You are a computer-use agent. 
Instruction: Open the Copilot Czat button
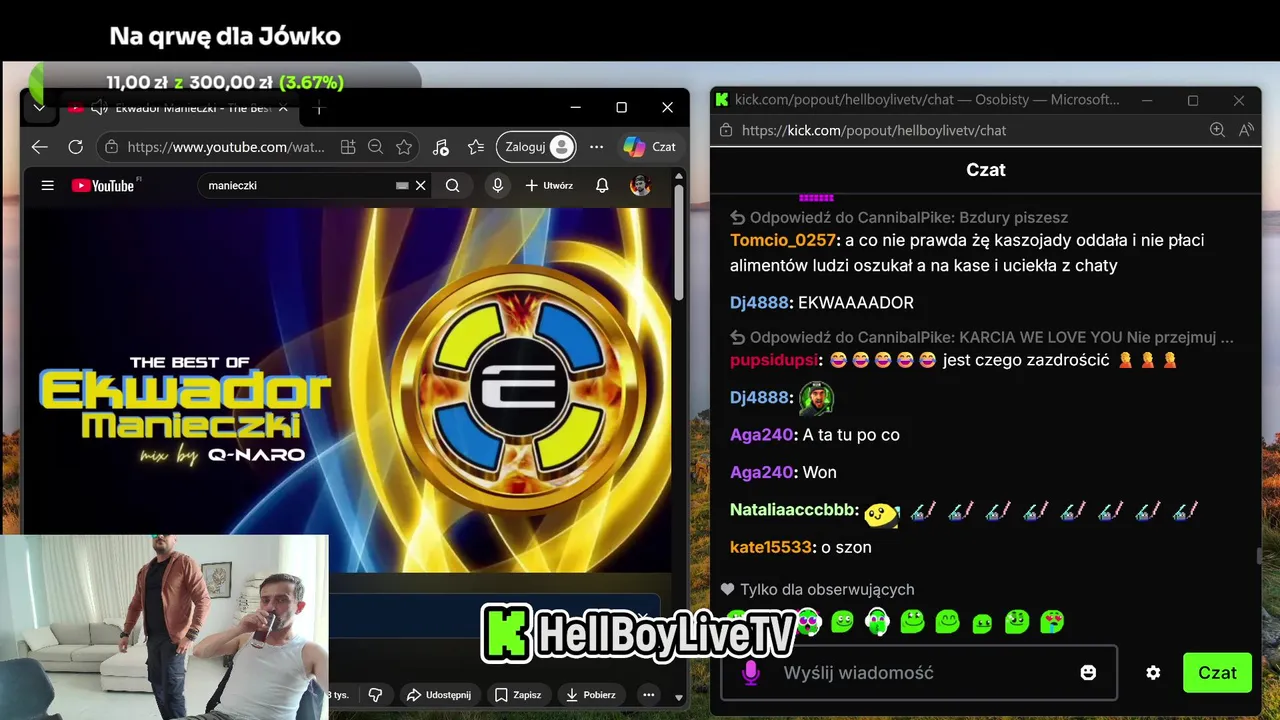point(650,147)
